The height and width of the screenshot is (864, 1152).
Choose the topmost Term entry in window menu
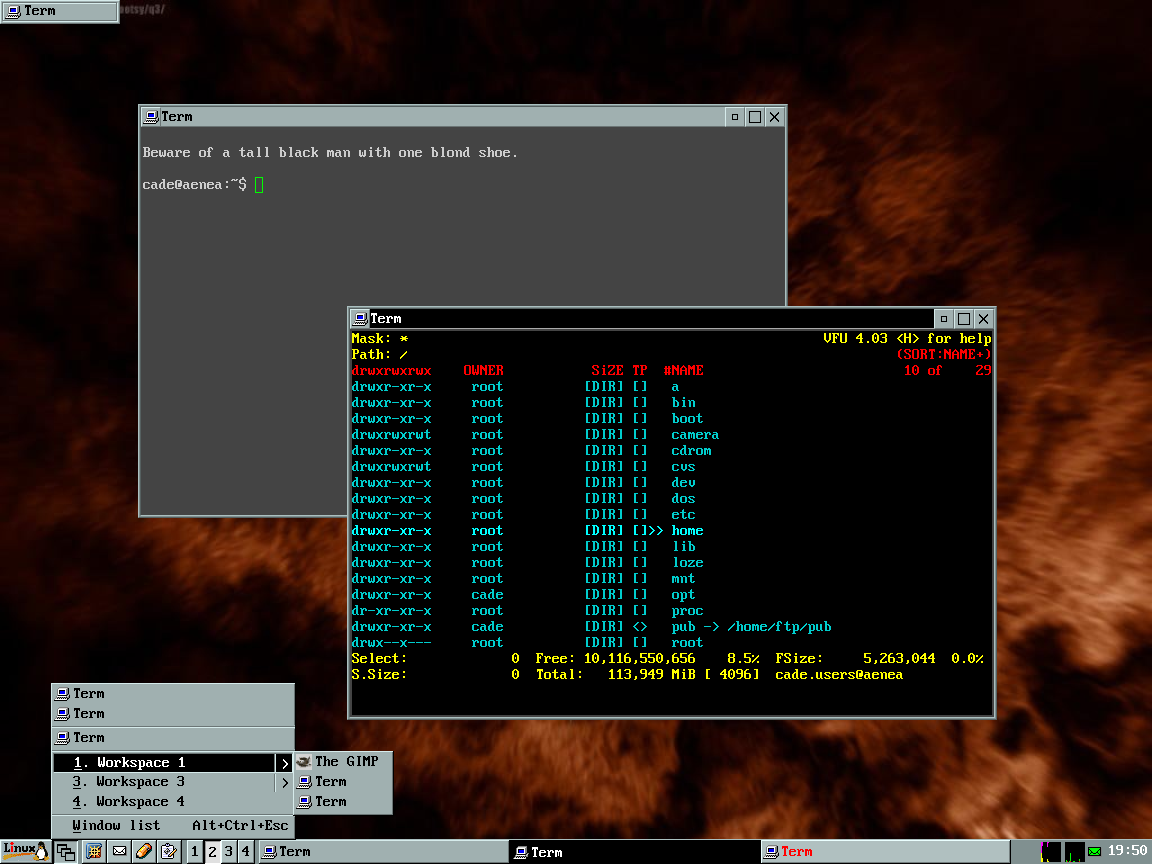click(173, 694)
